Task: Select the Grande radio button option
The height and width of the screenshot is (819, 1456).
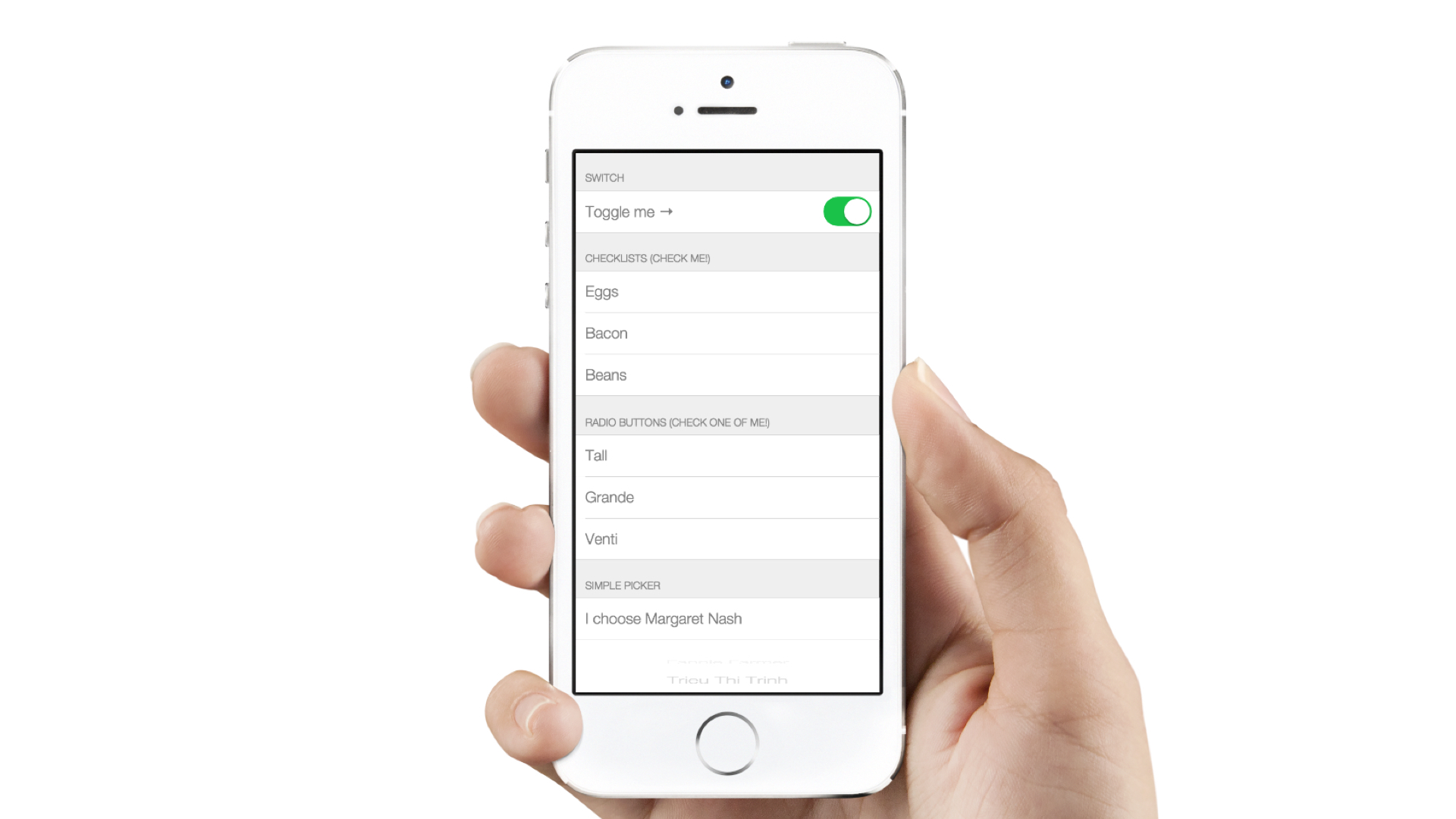Action: (727, 497)
